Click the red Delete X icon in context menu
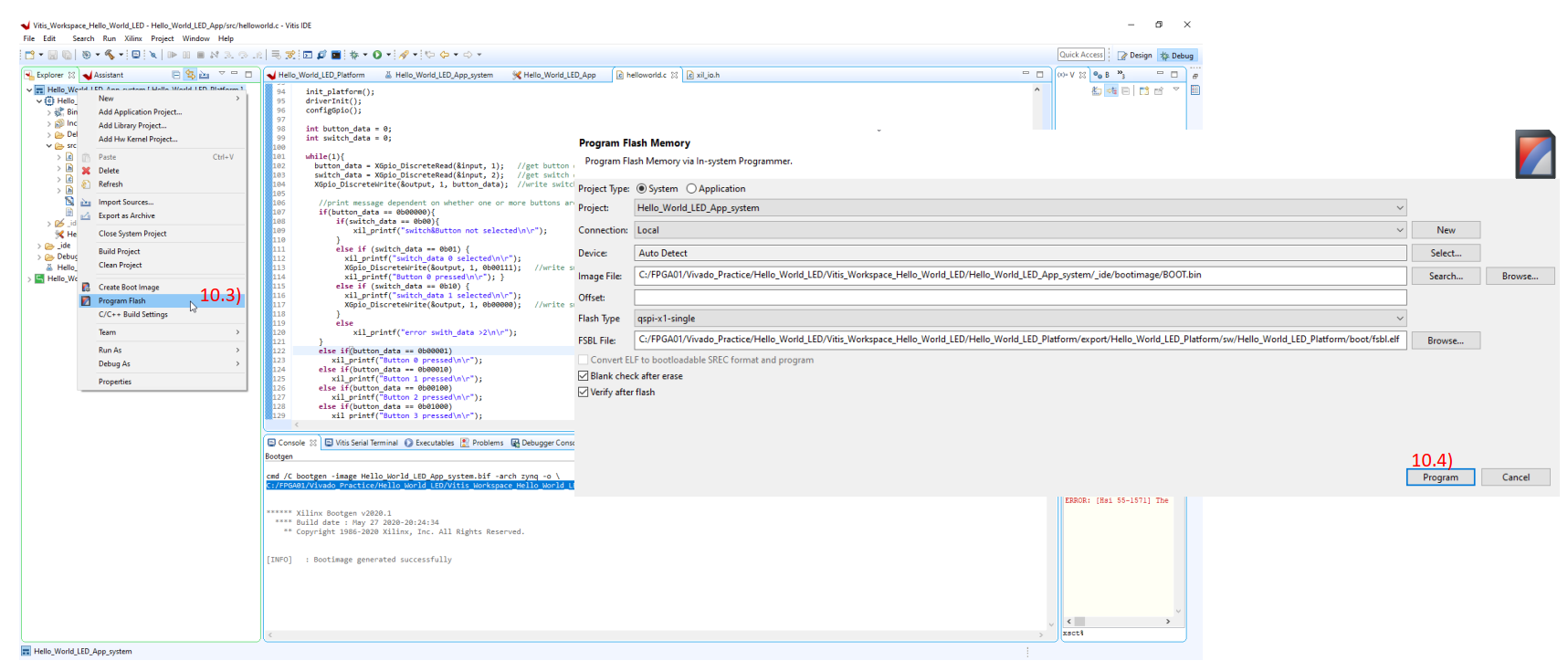Screen dimensions: 1568x671 click(86, 171)
